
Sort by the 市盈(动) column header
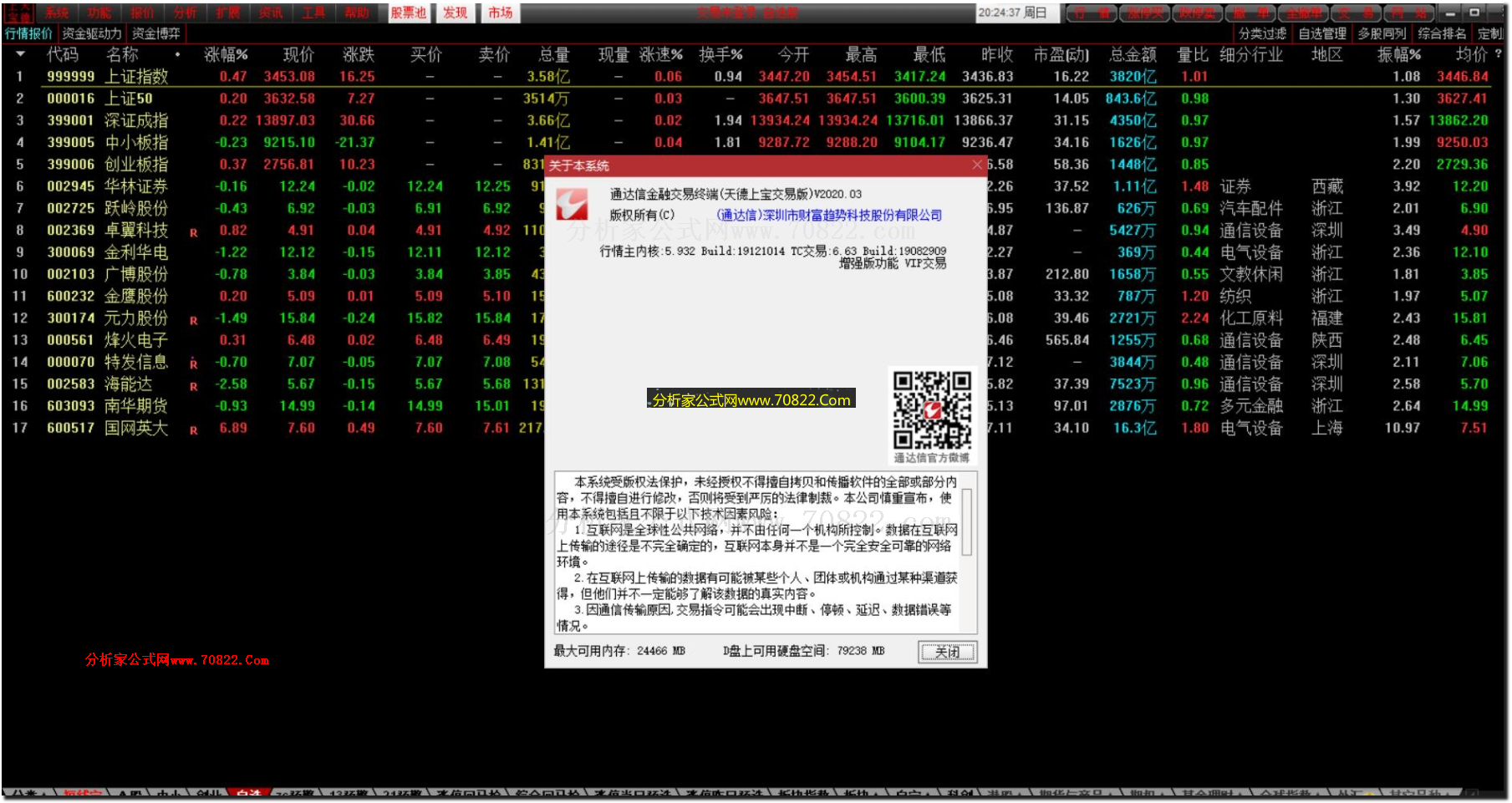coord(1061,54)
